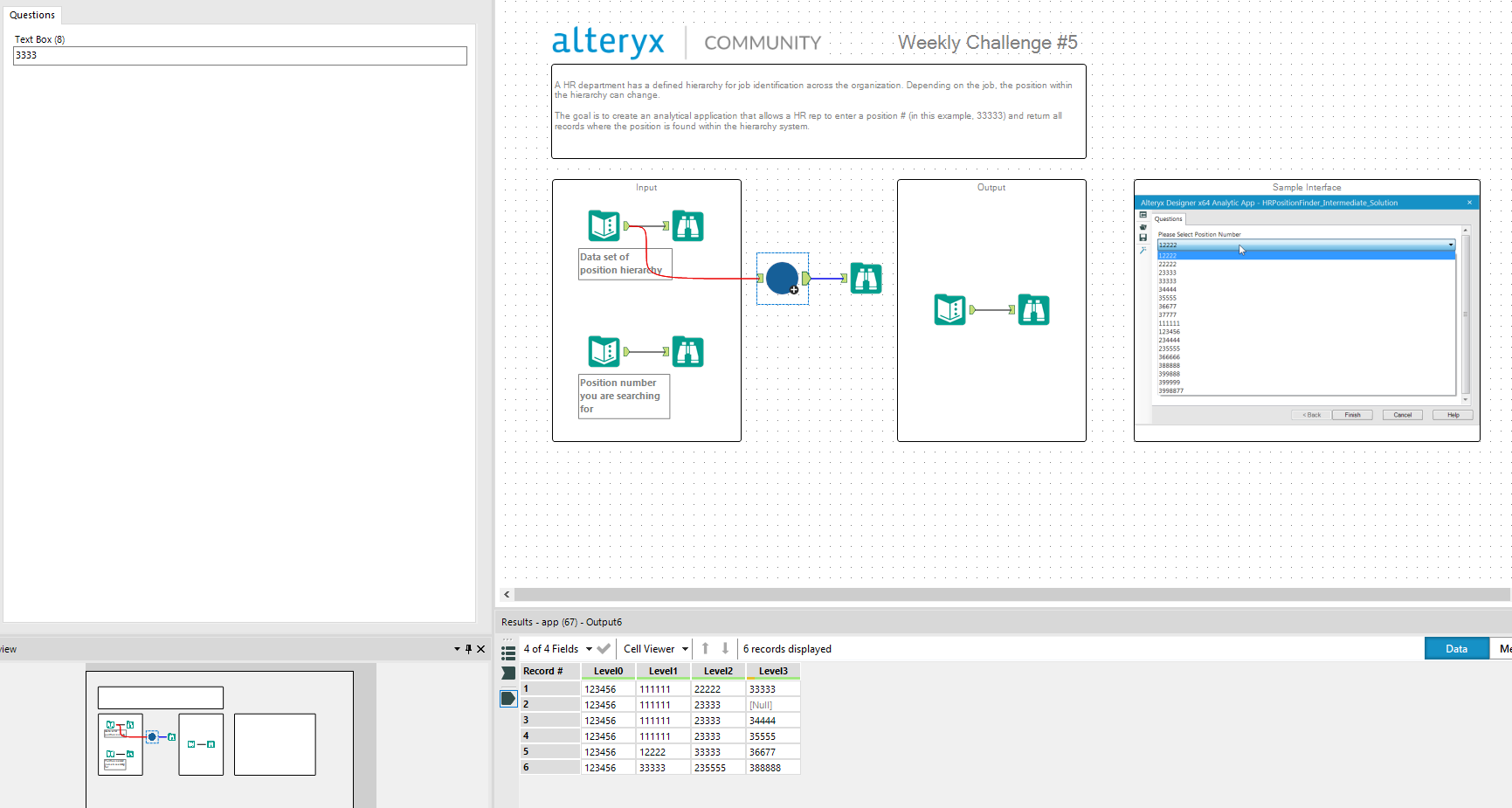
Task: Select the Text Input tool for Position number
Action: point(604,350)
